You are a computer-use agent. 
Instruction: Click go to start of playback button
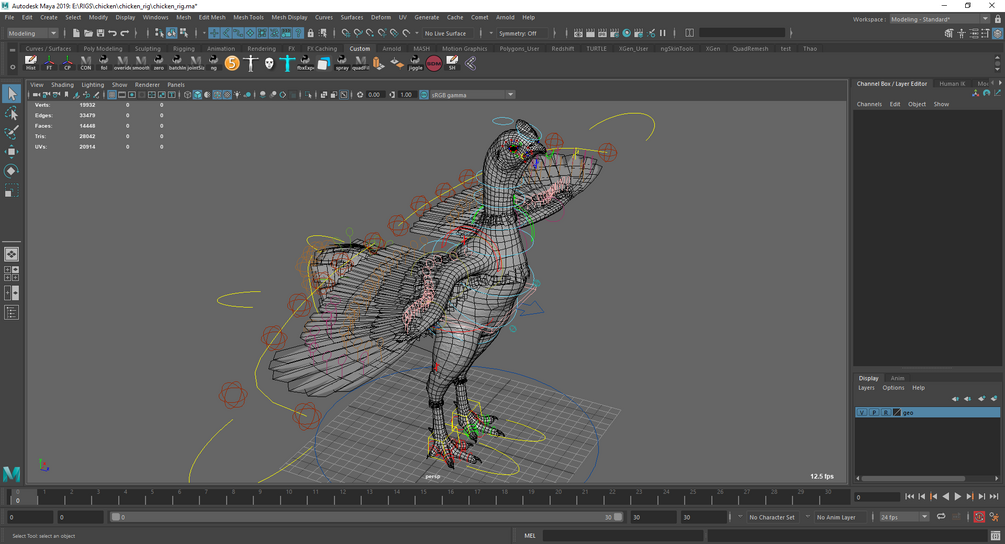click(x=909, y=497)
